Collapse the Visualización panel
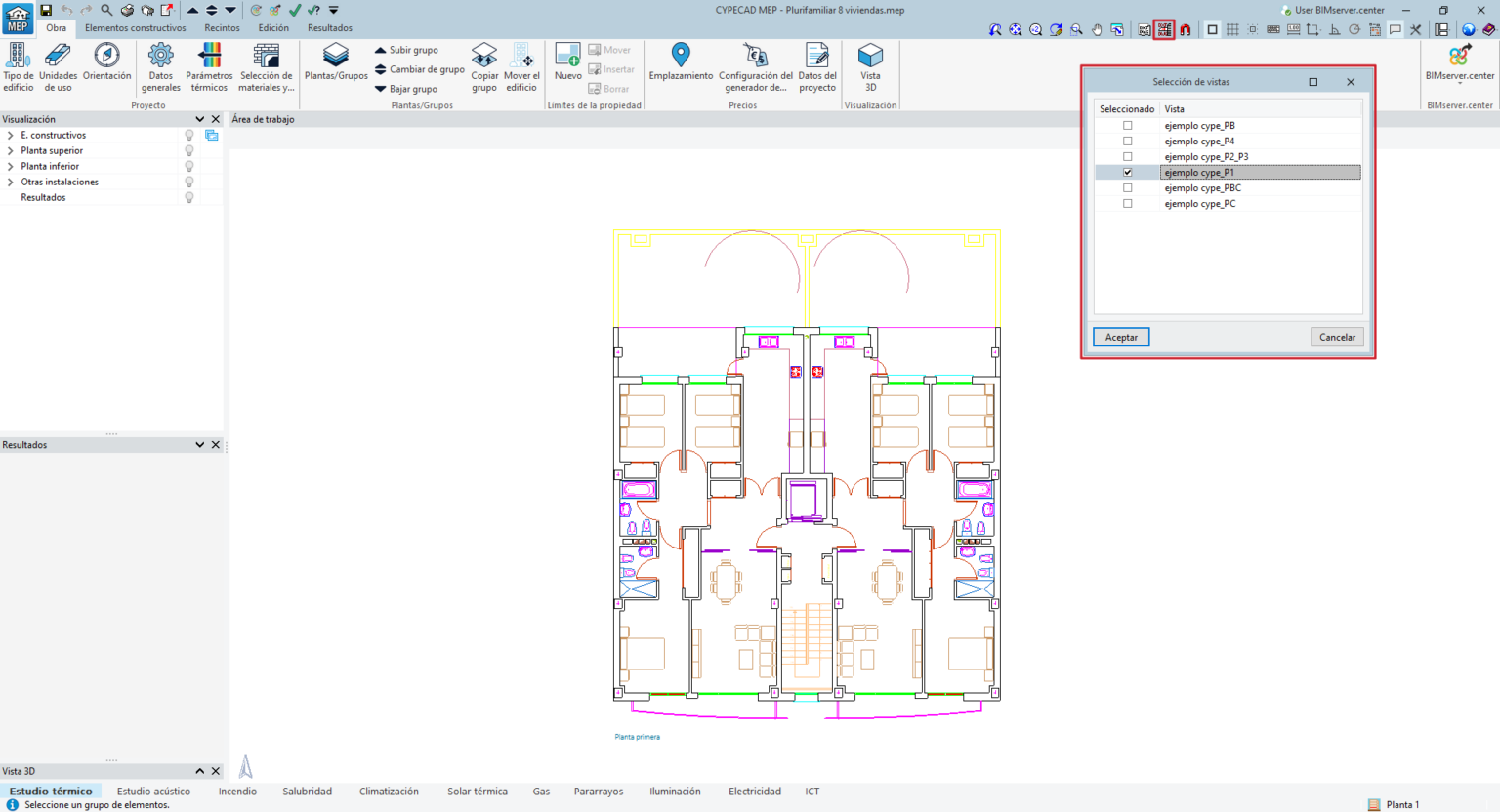This screenshot has width=1500, height=812. coord(202,118)
